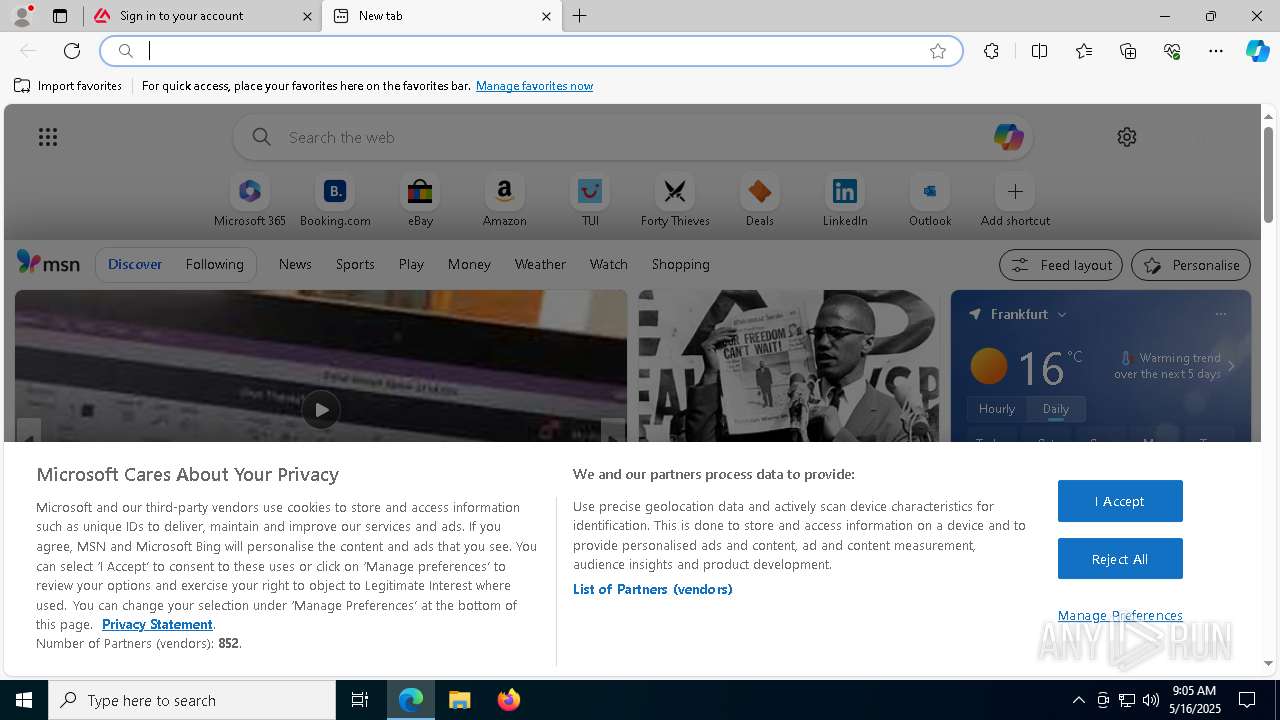Viewport: 1280px width, 720px height.
Task: Open Firefox from the taskbar
Action: [x=508, y=700]
